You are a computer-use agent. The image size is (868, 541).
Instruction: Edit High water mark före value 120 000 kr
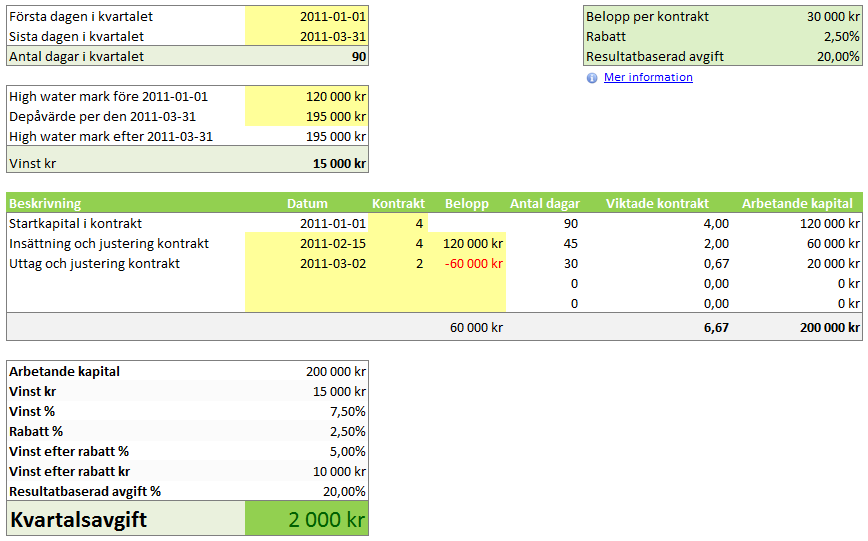click(x=307, y=96)
